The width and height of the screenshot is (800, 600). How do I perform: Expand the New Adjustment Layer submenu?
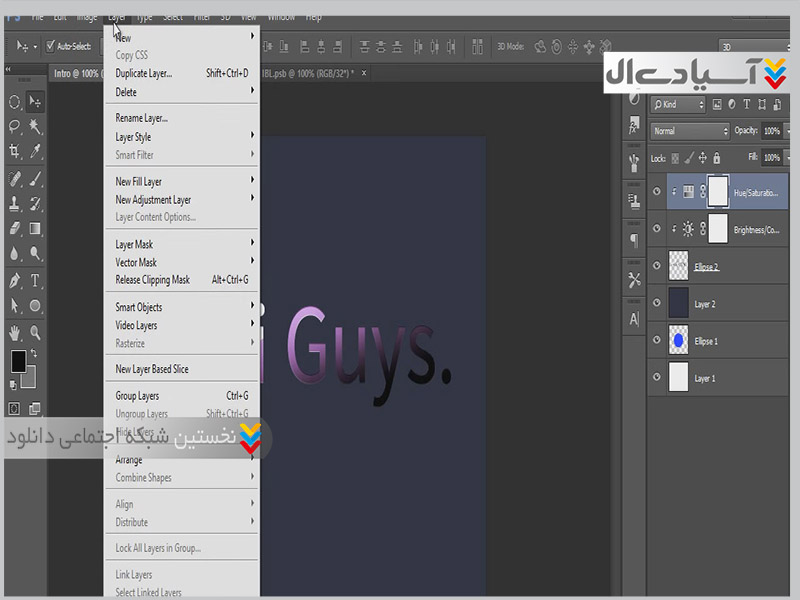point(153,200)
